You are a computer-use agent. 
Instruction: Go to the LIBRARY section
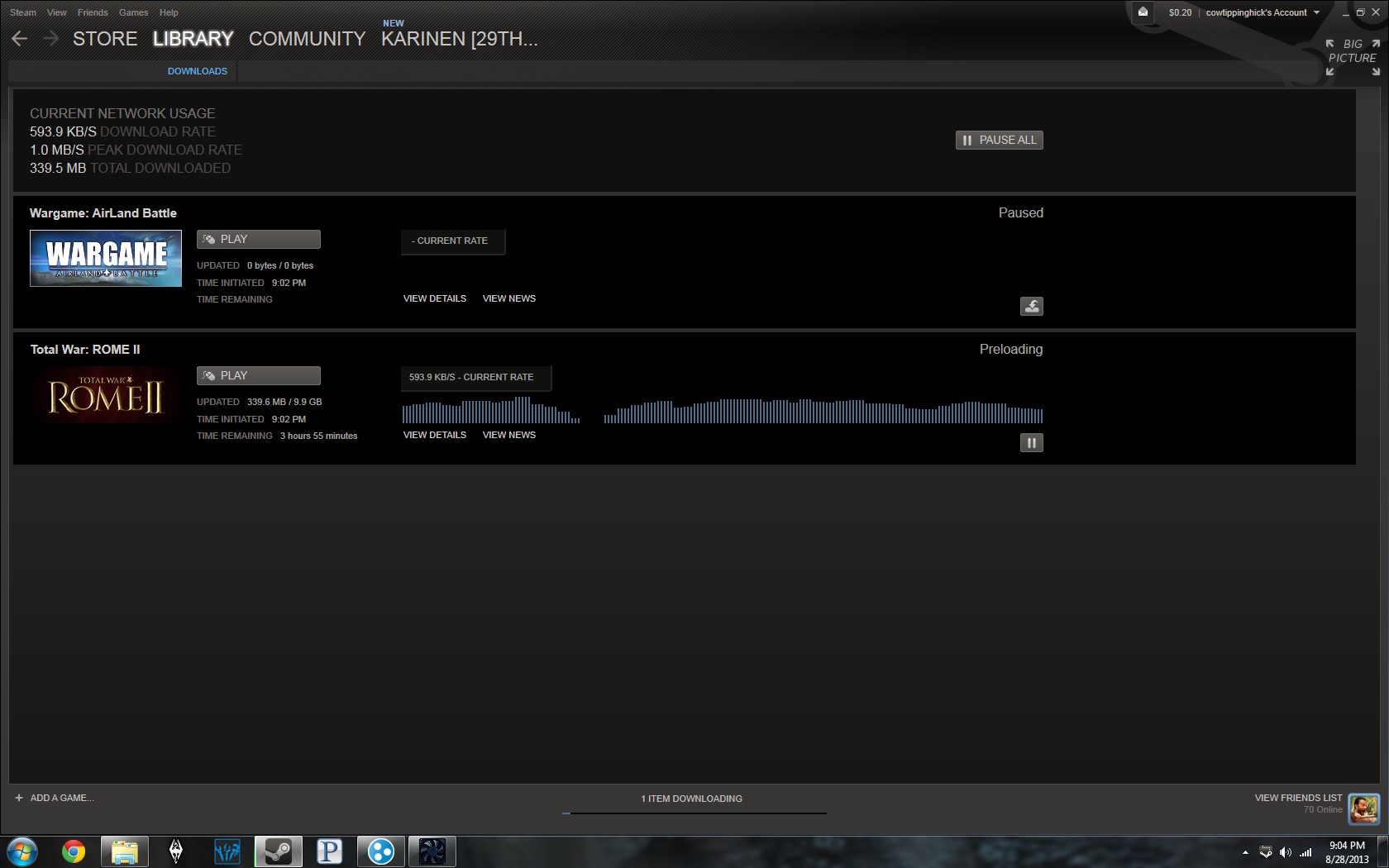(x=193, y=39)
